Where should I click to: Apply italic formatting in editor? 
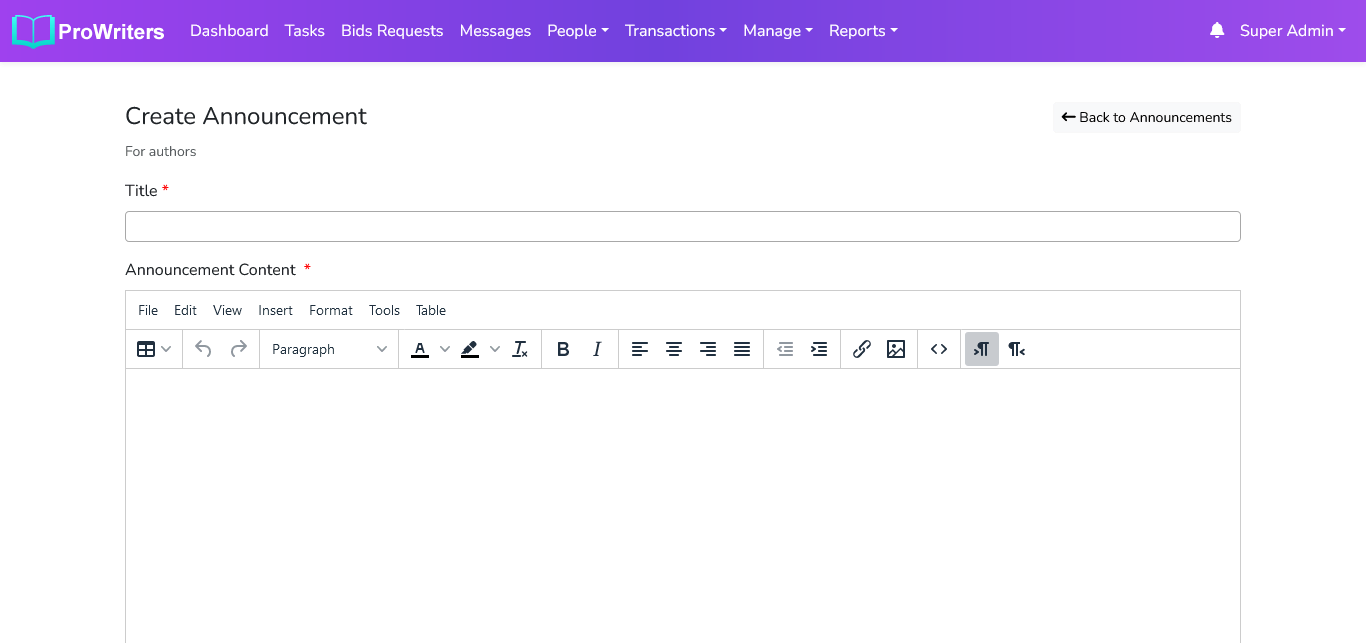[597, 349]
